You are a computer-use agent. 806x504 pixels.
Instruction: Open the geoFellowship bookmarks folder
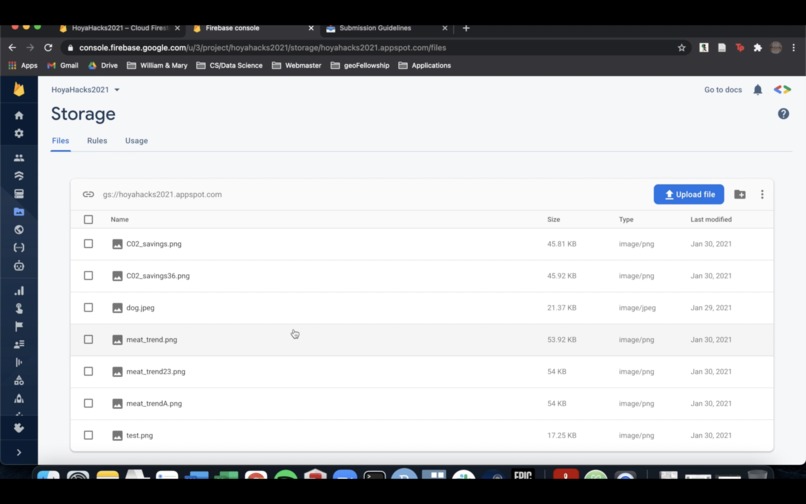(x=360, y=65)
